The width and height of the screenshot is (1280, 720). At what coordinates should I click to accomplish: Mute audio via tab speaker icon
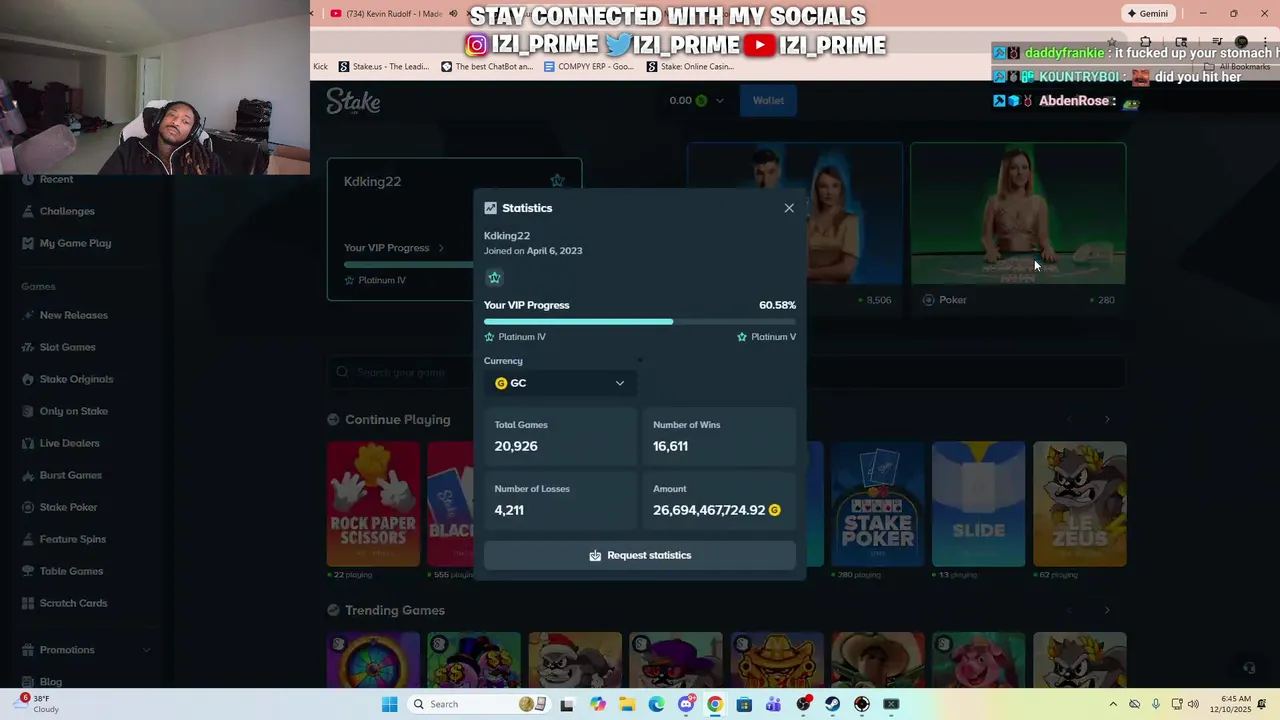pos(453,14)
